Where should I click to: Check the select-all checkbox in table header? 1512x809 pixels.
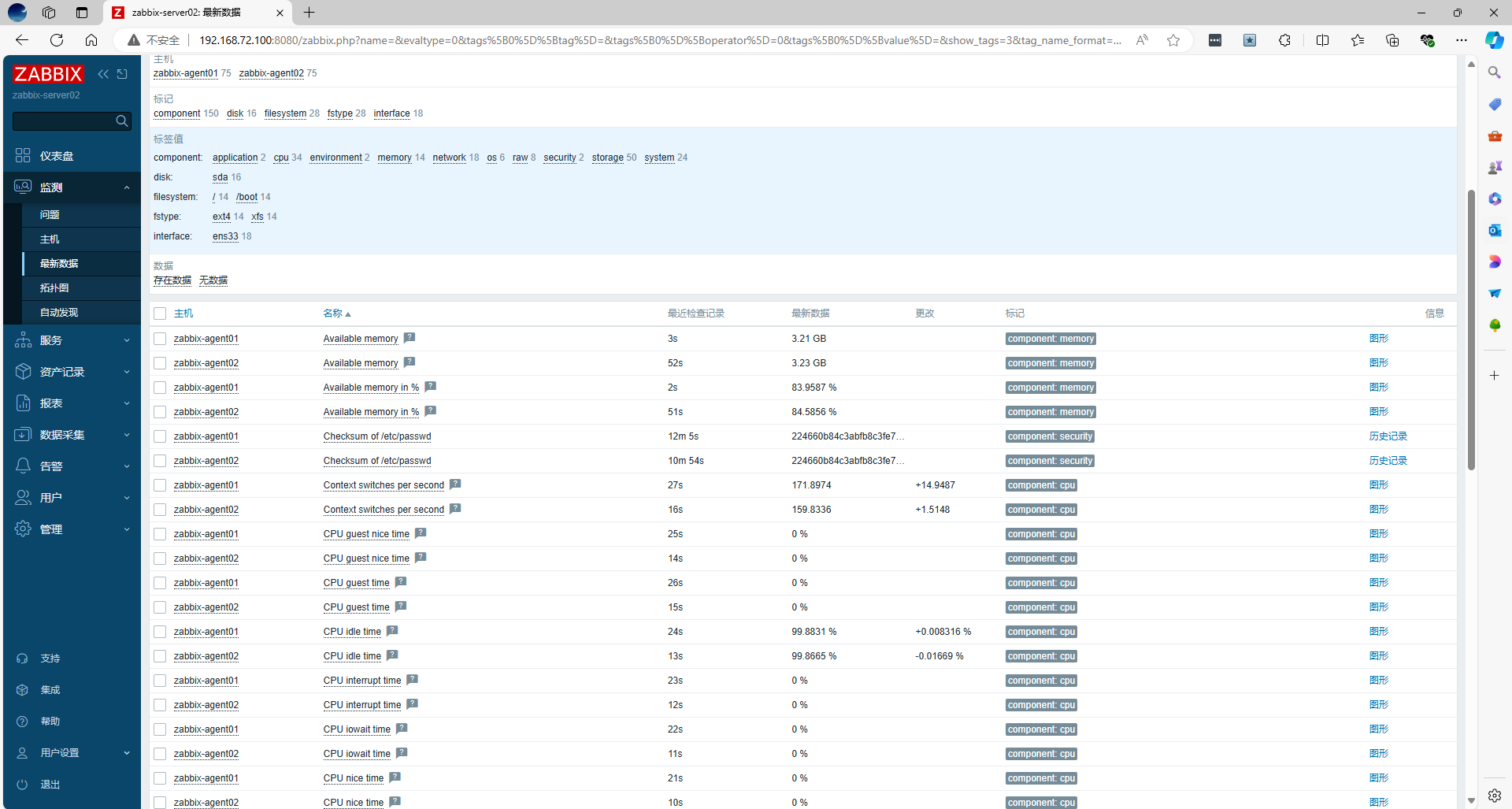[x=160, y=313]
